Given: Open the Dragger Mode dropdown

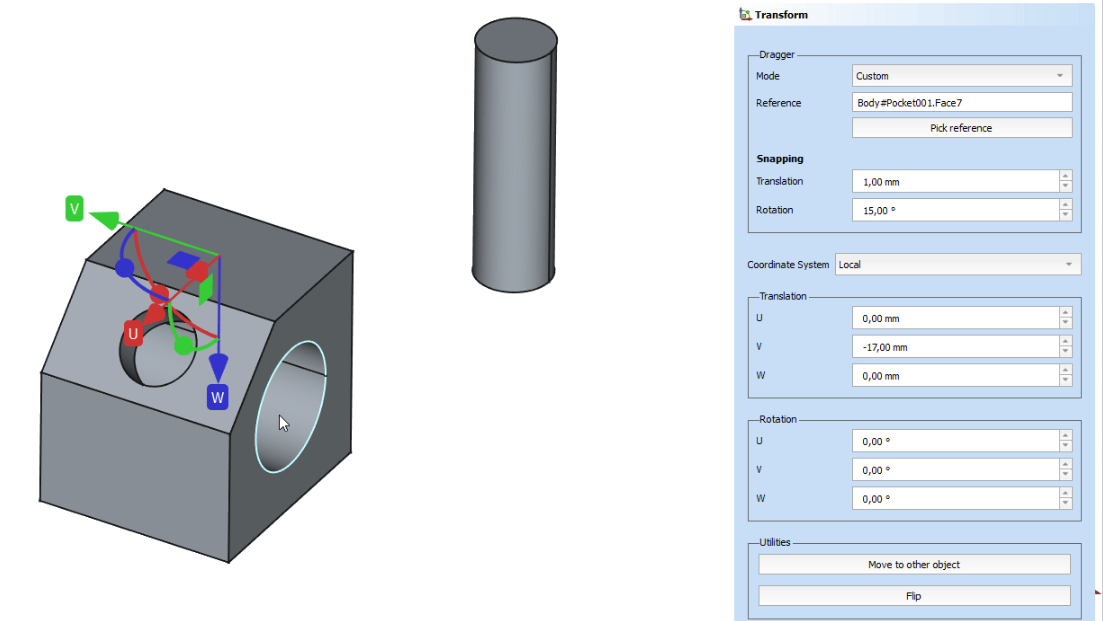Looking at the screenshot, I should coord(962,76).
